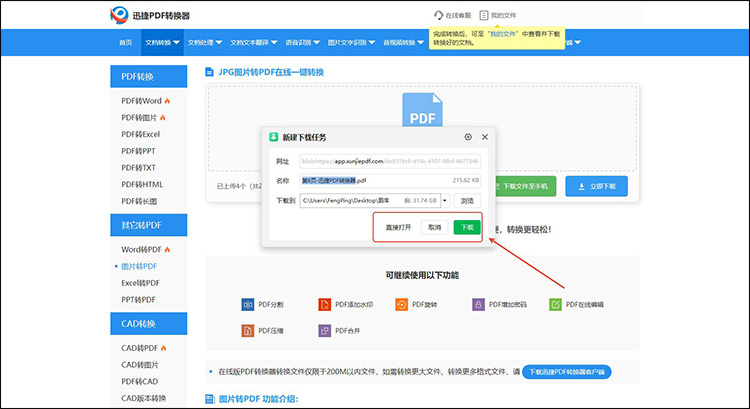750x409 pixels.
Task: Click the green 下载 button
Action: [x=466, y=227]
